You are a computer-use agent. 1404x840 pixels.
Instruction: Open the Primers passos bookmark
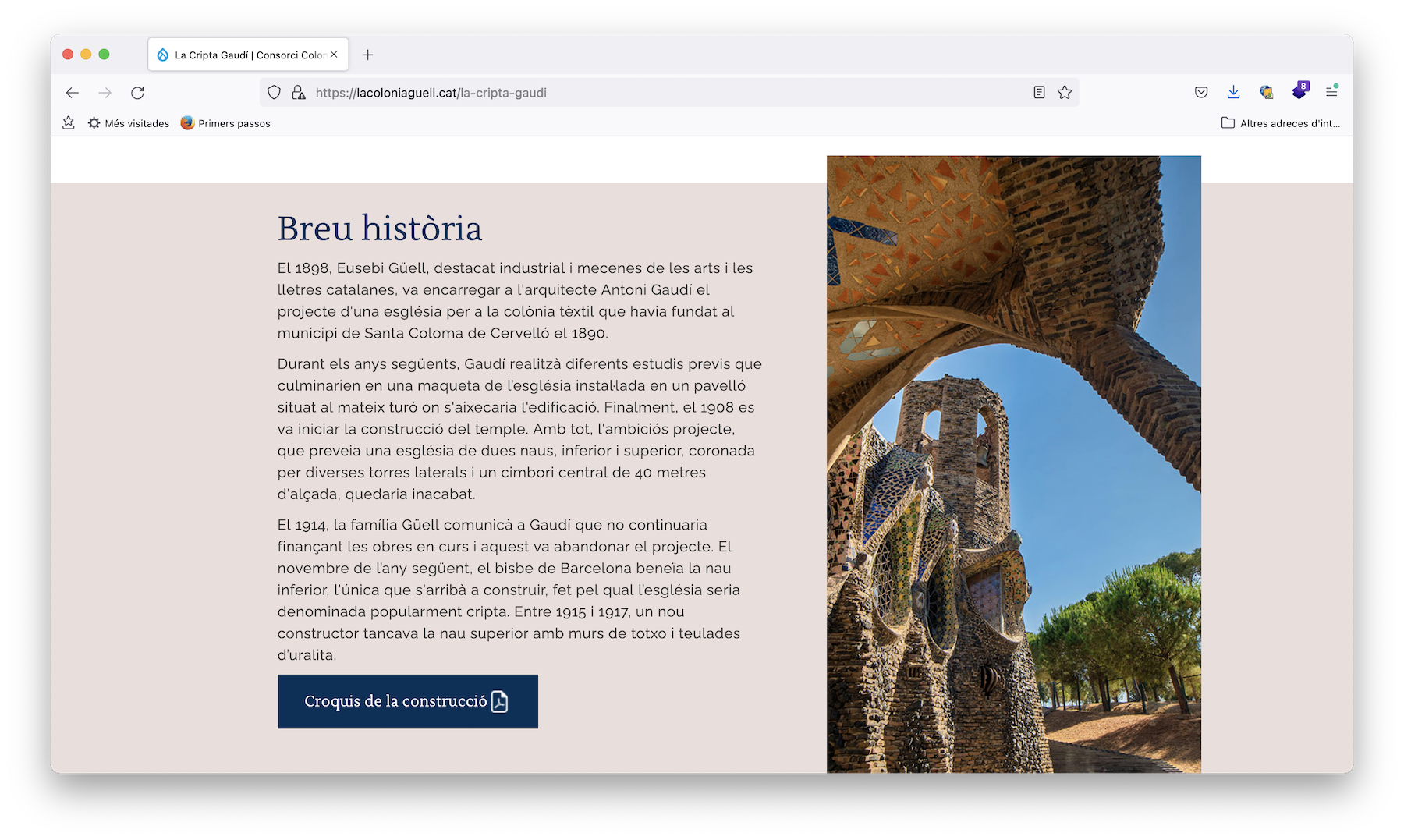(225, 123)
